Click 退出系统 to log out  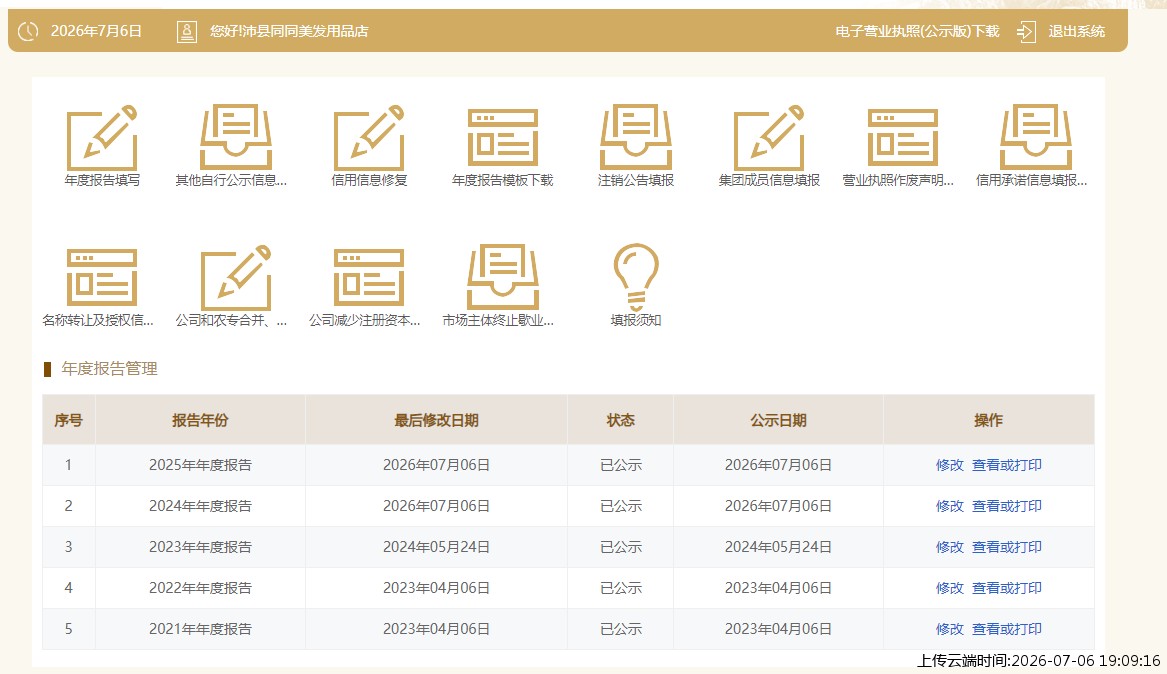pos(1076,31)
